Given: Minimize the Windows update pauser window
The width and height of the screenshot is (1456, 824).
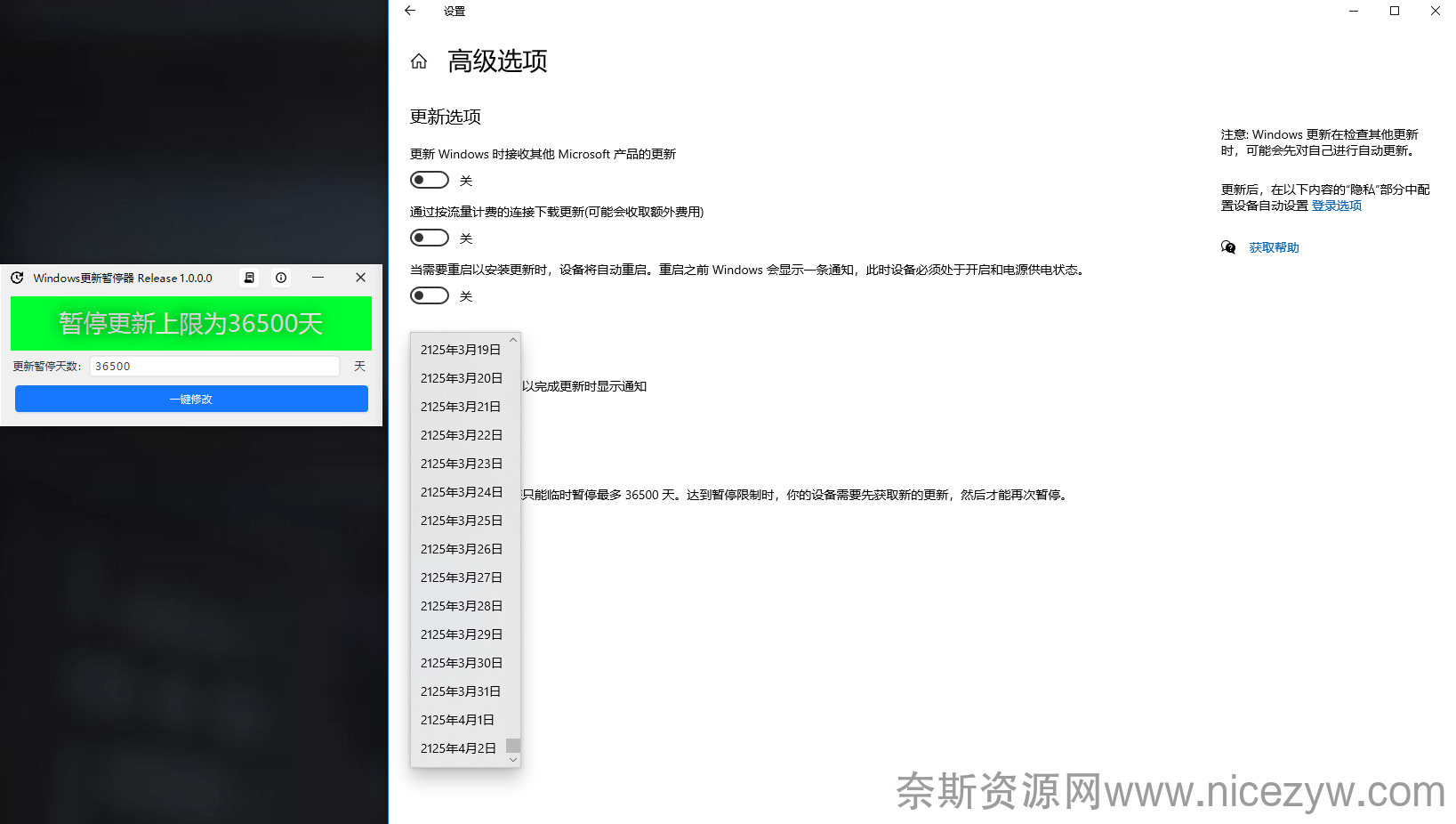Looking at the screenshot, I should [318, 278].
